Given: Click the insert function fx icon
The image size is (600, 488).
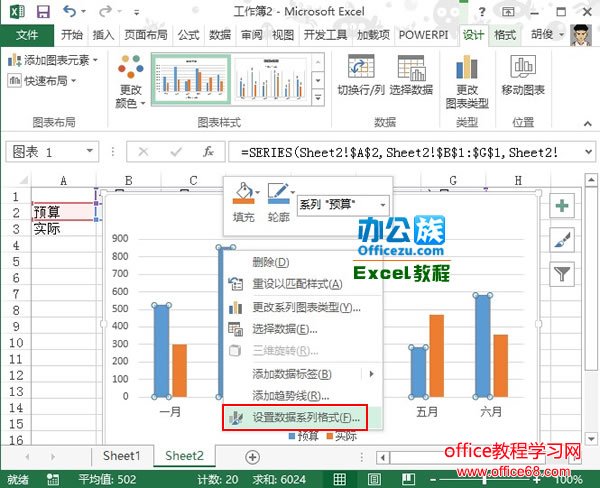Looking at the screenshot, I should pos(208,152).
